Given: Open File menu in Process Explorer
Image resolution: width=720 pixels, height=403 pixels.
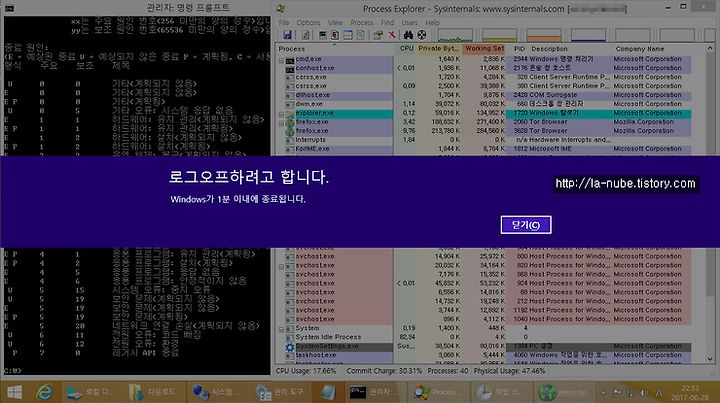Looking at the screenshot, I should coord(284,22).
